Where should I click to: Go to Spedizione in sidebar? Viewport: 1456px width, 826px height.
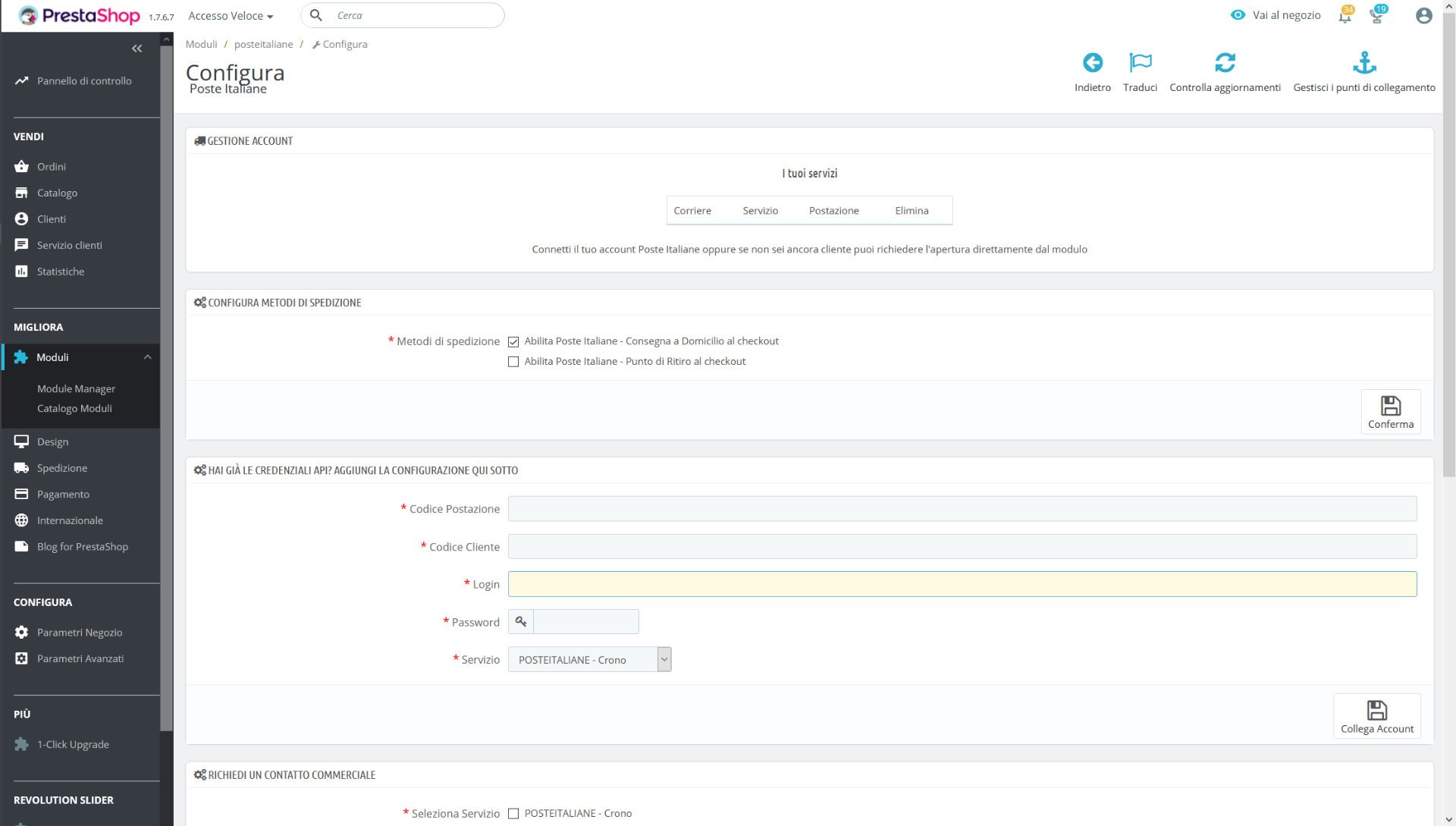(62, 469)
